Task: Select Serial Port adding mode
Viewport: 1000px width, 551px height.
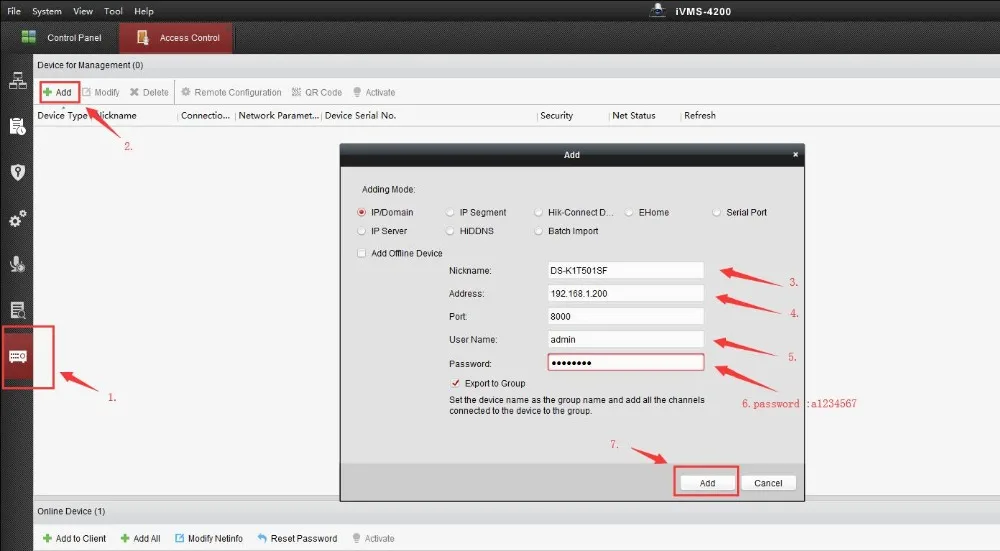Action: click(716, 212)
